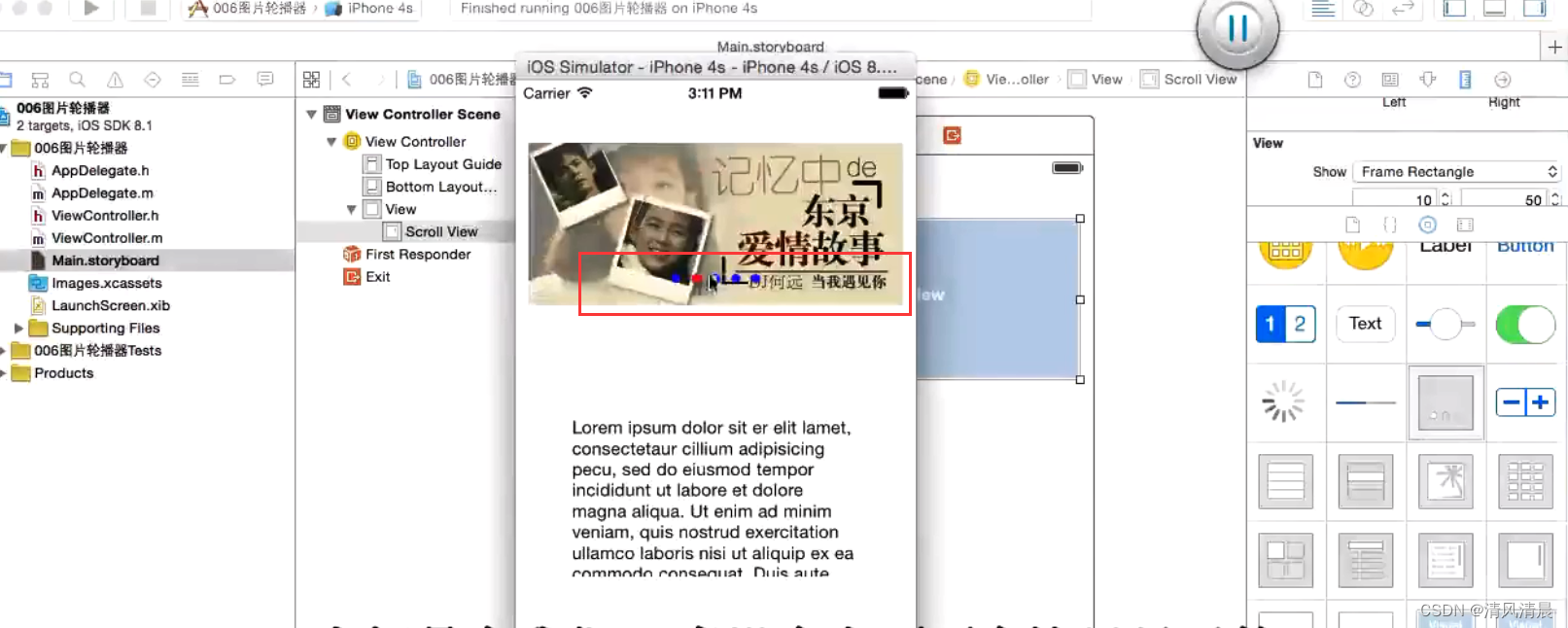Image resolution: width=1568 pixels, height=628 pixels.
Task: Click the stepper beside the 50 field
Action: tap(1555, 199)
